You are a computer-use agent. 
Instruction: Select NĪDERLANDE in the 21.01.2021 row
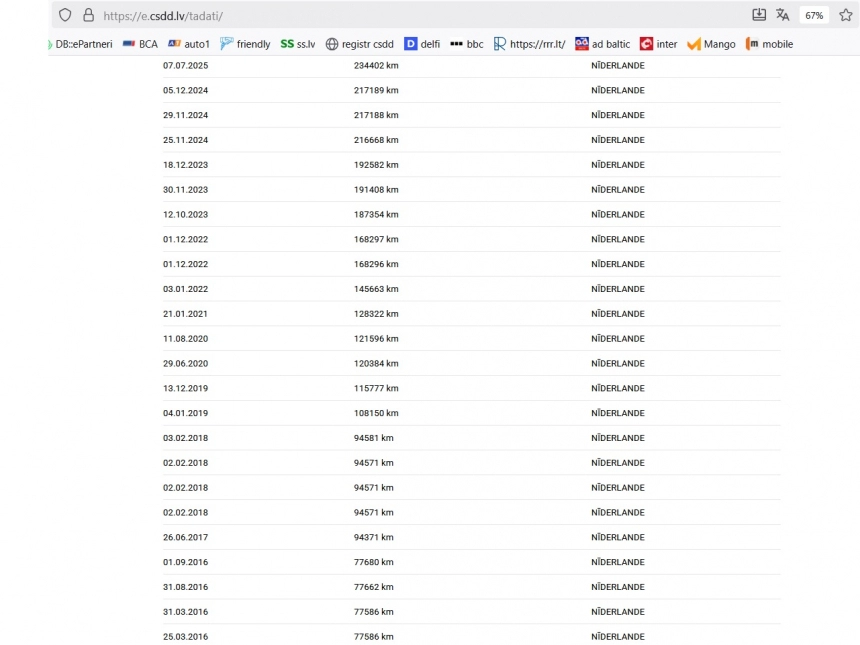pos(618,314)
